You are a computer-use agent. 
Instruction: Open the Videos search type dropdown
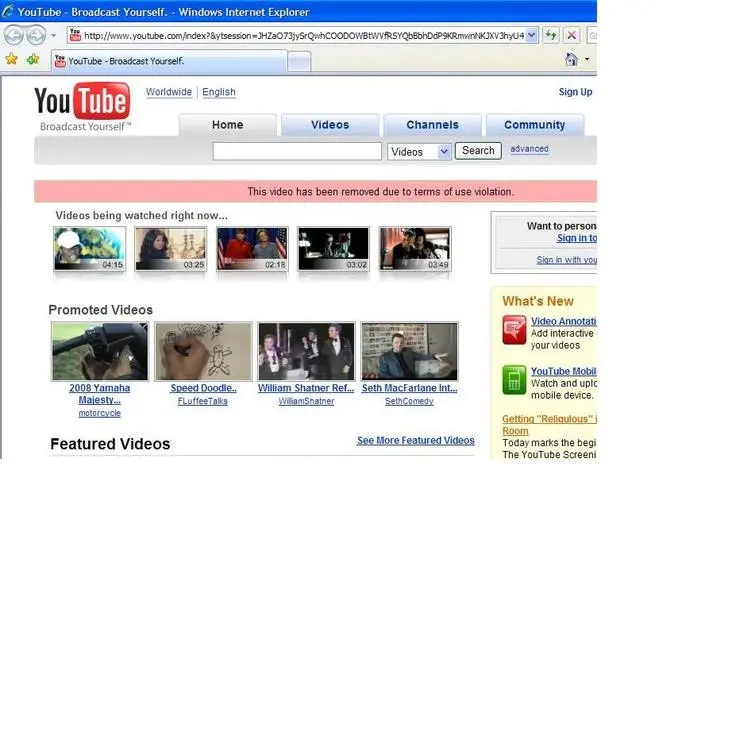[419, 151]
